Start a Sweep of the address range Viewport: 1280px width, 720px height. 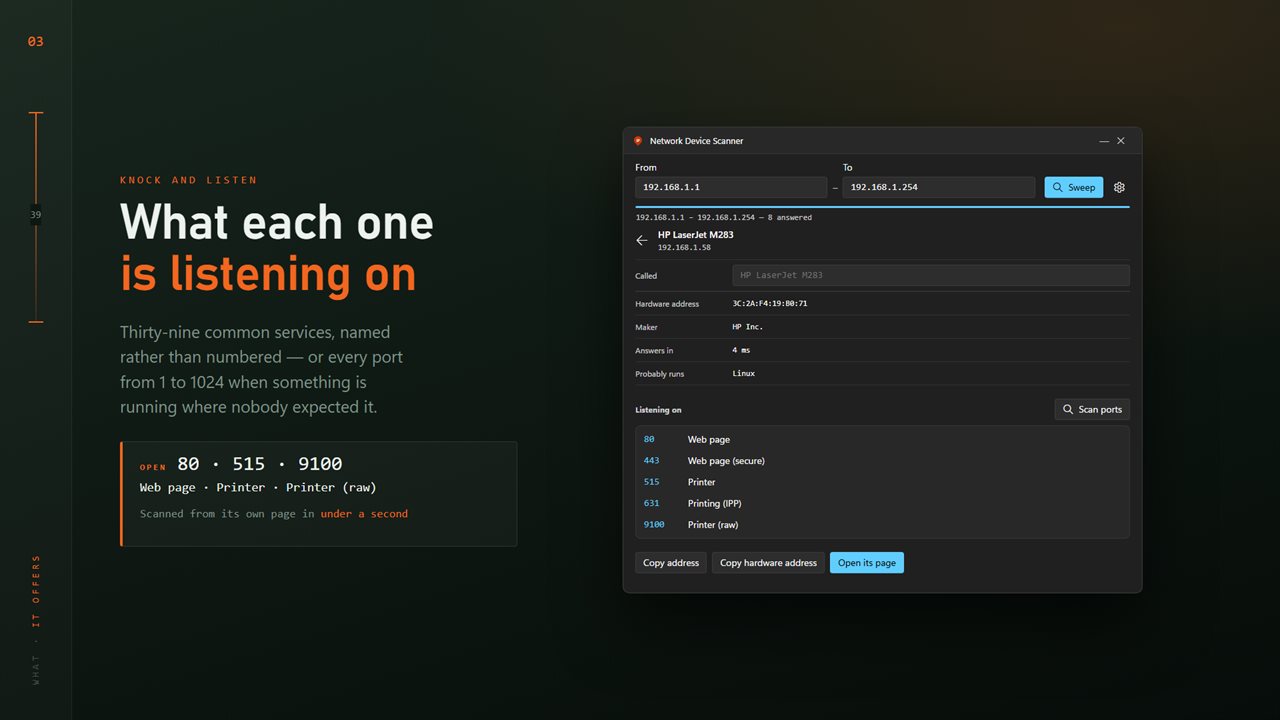tap(1074, 187)
